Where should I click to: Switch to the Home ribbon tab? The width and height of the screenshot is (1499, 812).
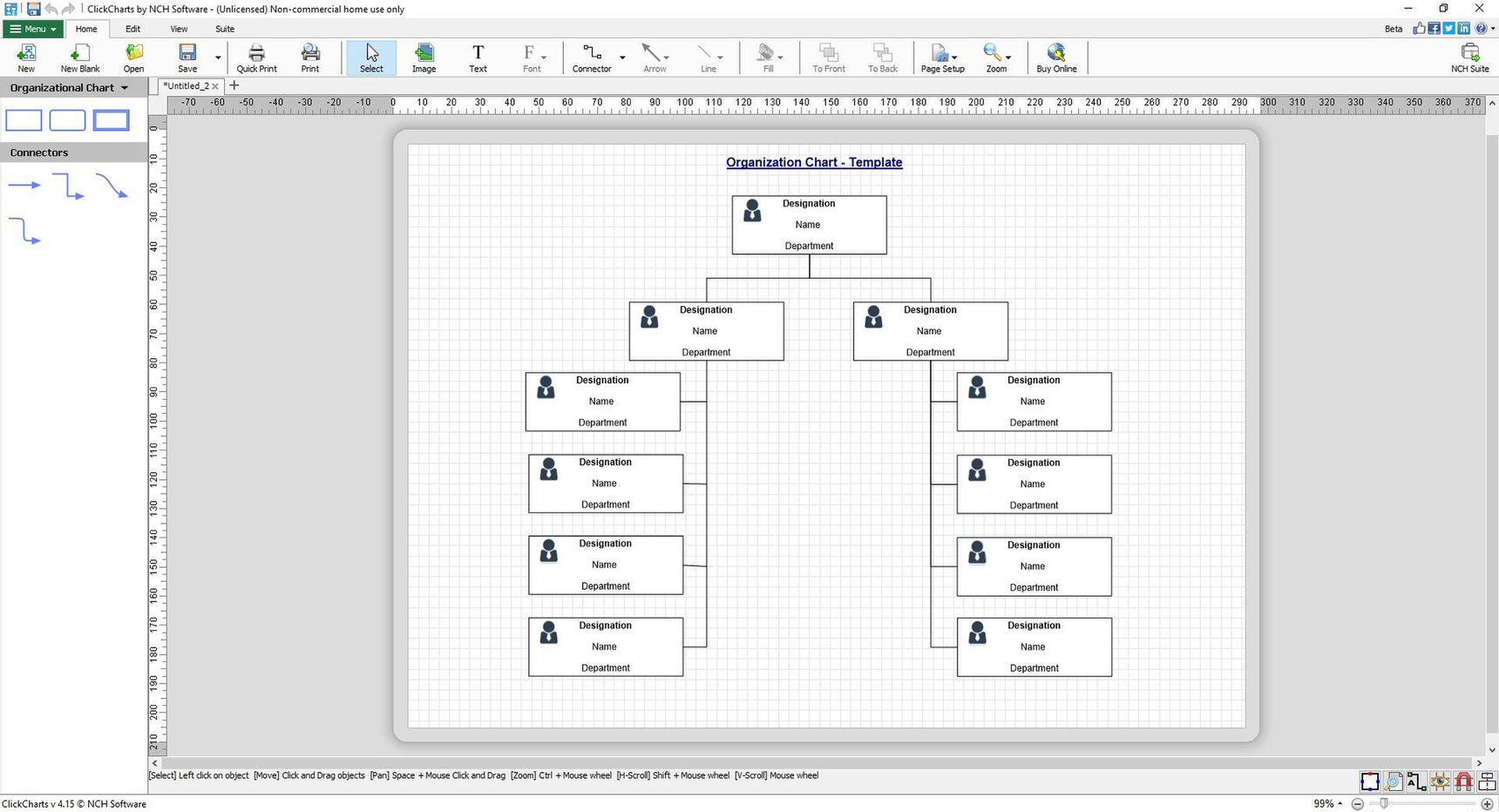(x=86, y=29)
